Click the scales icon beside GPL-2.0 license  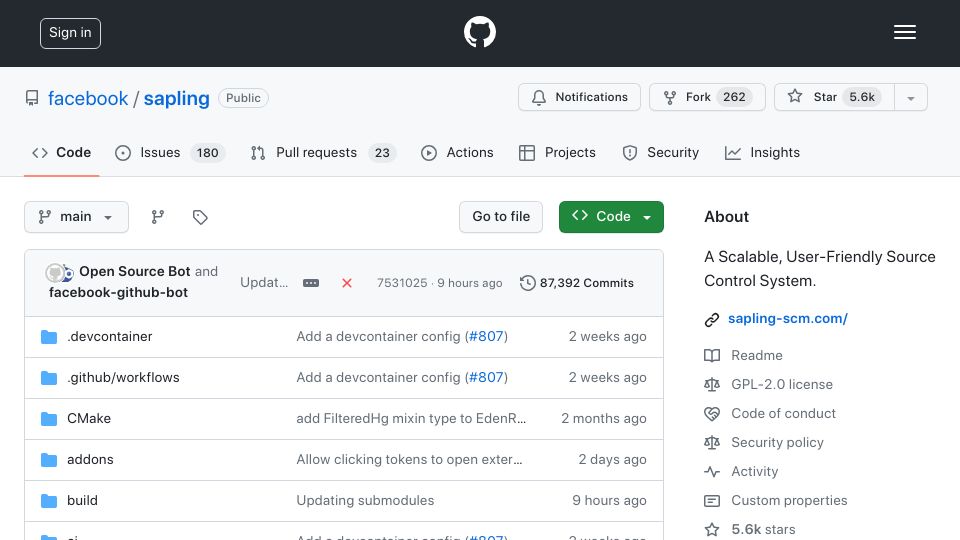[x=711, y=384]
